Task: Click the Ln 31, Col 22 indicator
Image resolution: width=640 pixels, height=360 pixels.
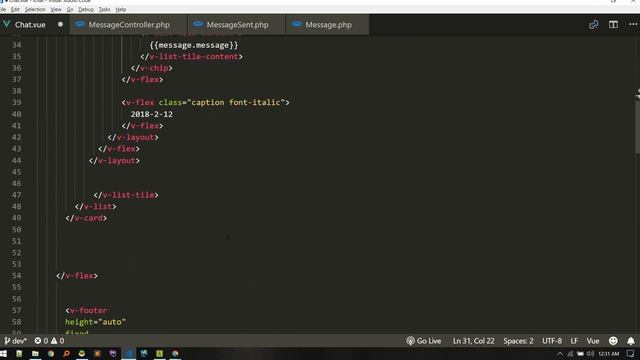Action: [x=473, y=341]
